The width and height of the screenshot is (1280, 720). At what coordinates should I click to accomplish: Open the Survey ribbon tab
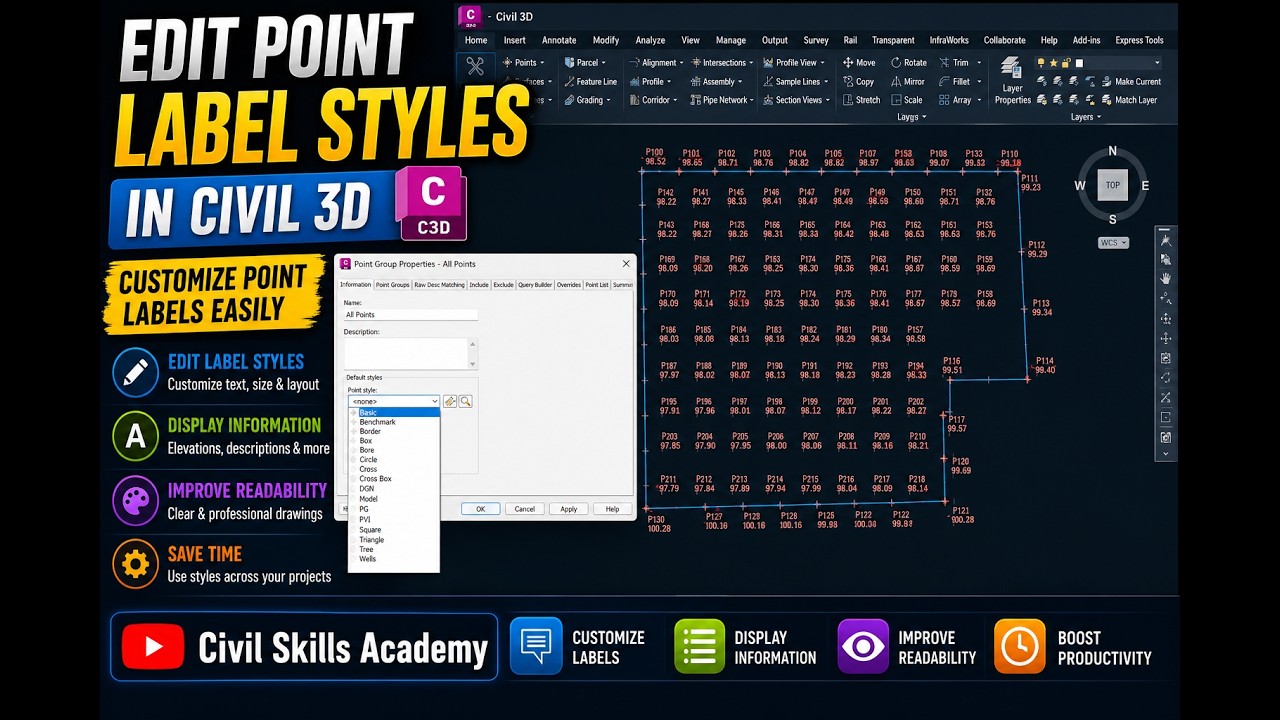tap(816, 40)
